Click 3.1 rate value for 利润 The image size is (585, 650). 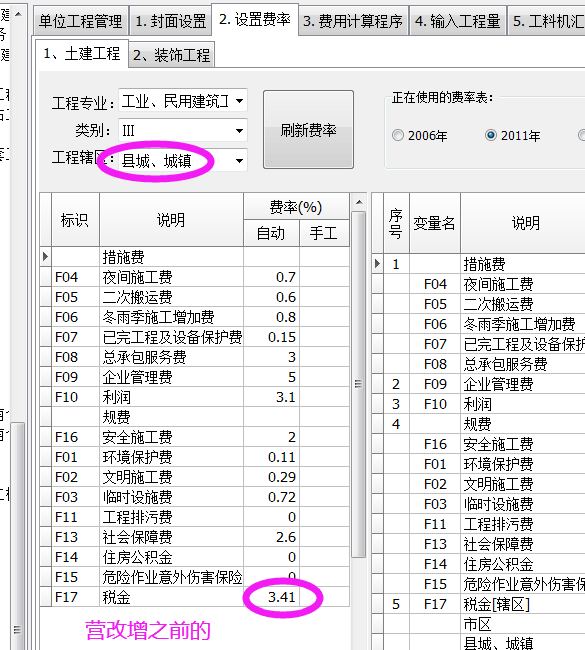tap(271, 397)
